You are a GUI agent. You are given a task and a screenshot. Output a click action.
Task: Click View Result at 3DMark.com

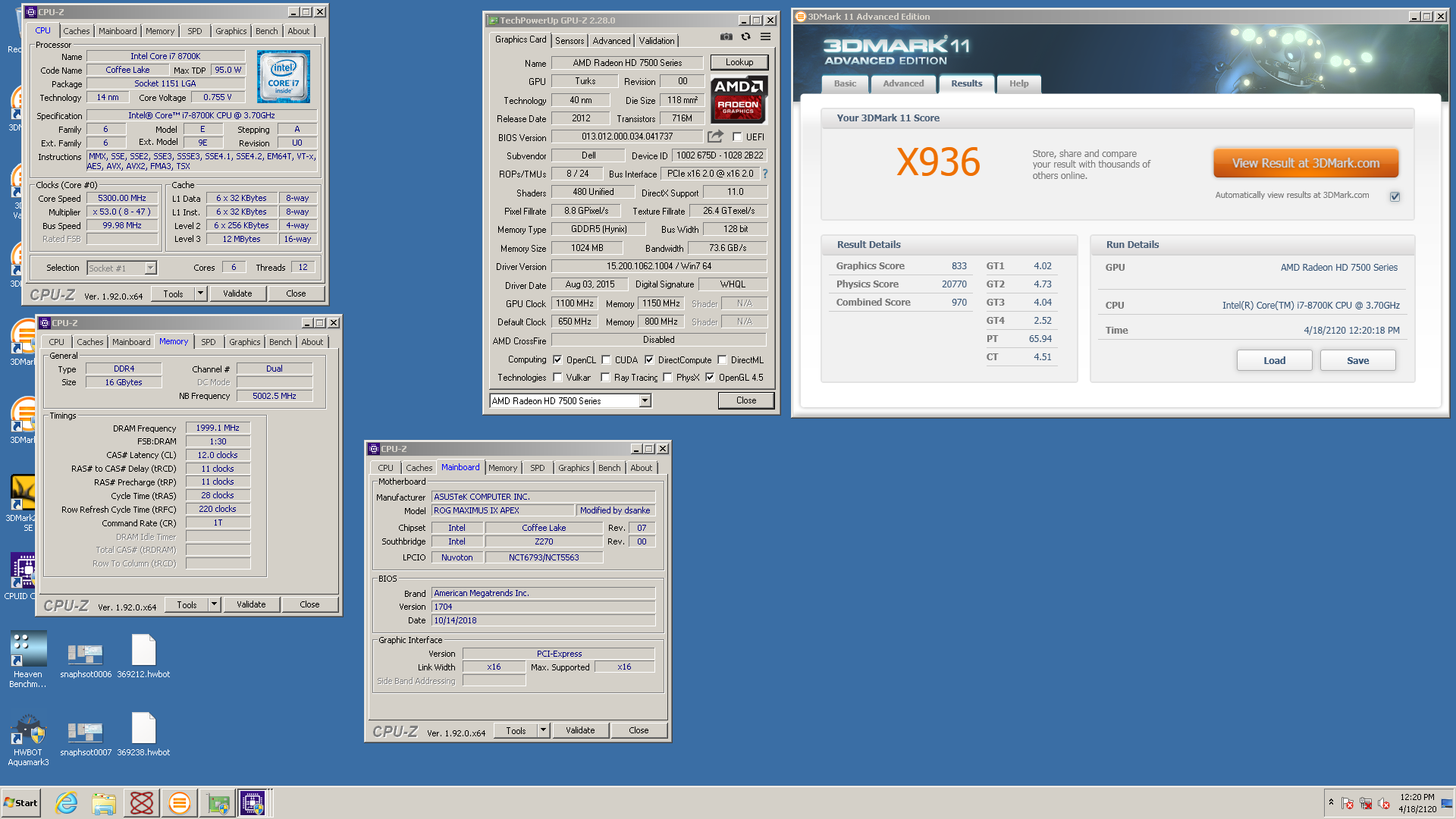point(1305,163)
